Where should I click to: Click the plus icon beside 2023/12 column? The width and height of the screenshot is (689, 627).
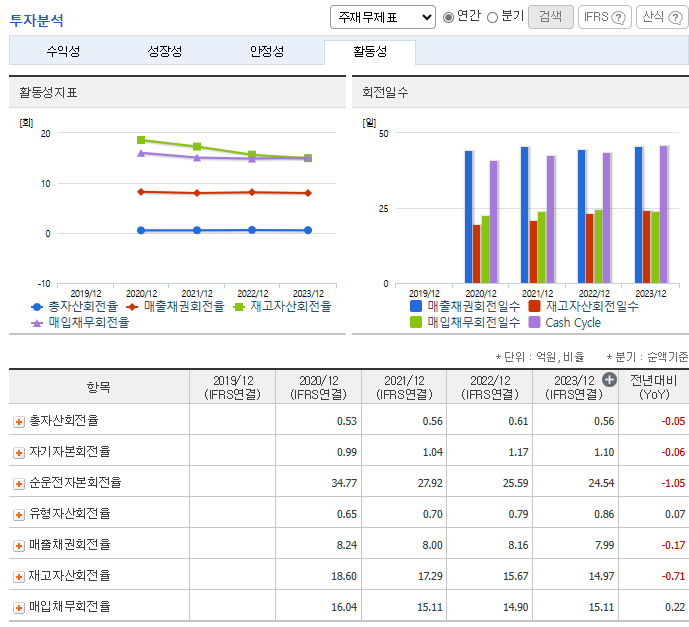[609, 380]
